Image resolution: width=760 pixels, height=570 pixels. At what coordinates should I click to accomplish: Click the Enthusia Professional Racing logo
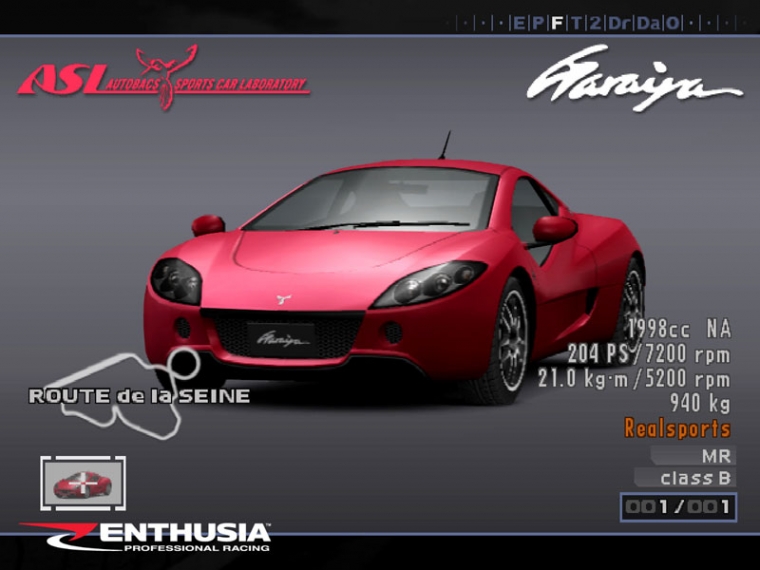[x=145, y=537]
